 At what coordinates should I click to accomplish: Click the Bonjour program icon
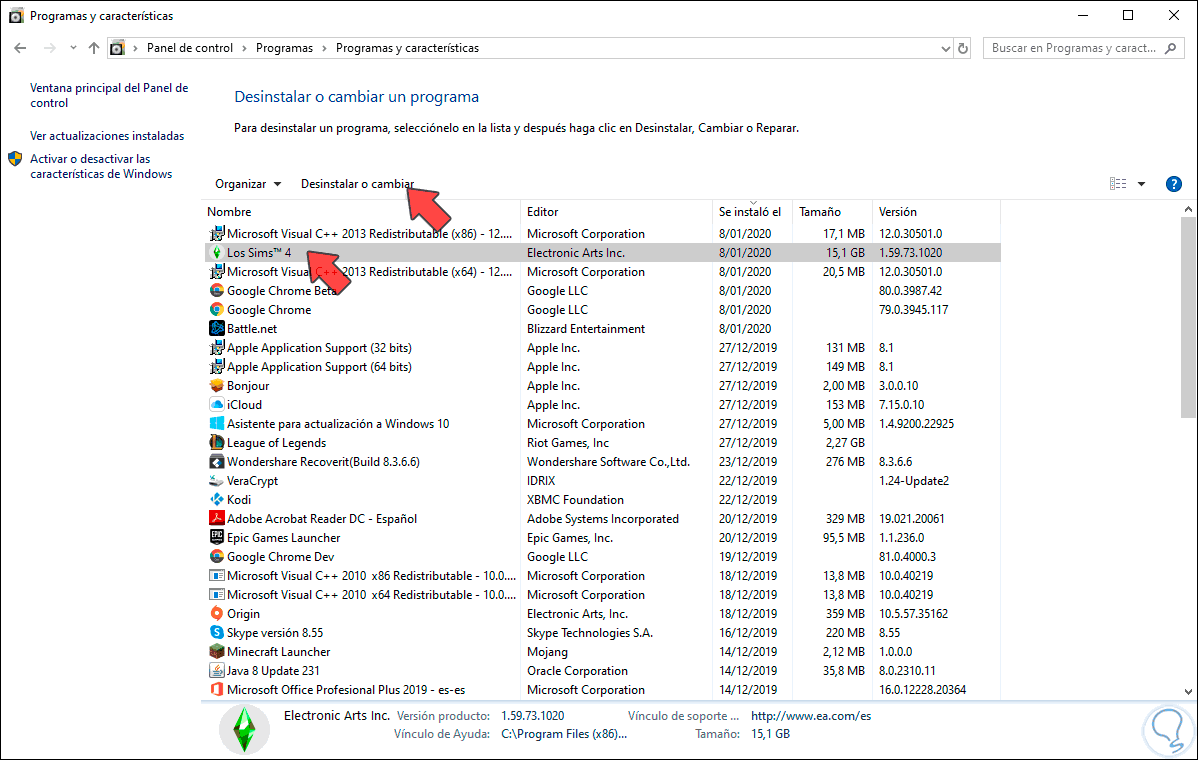pyautogui.click(x=217, y=386)
